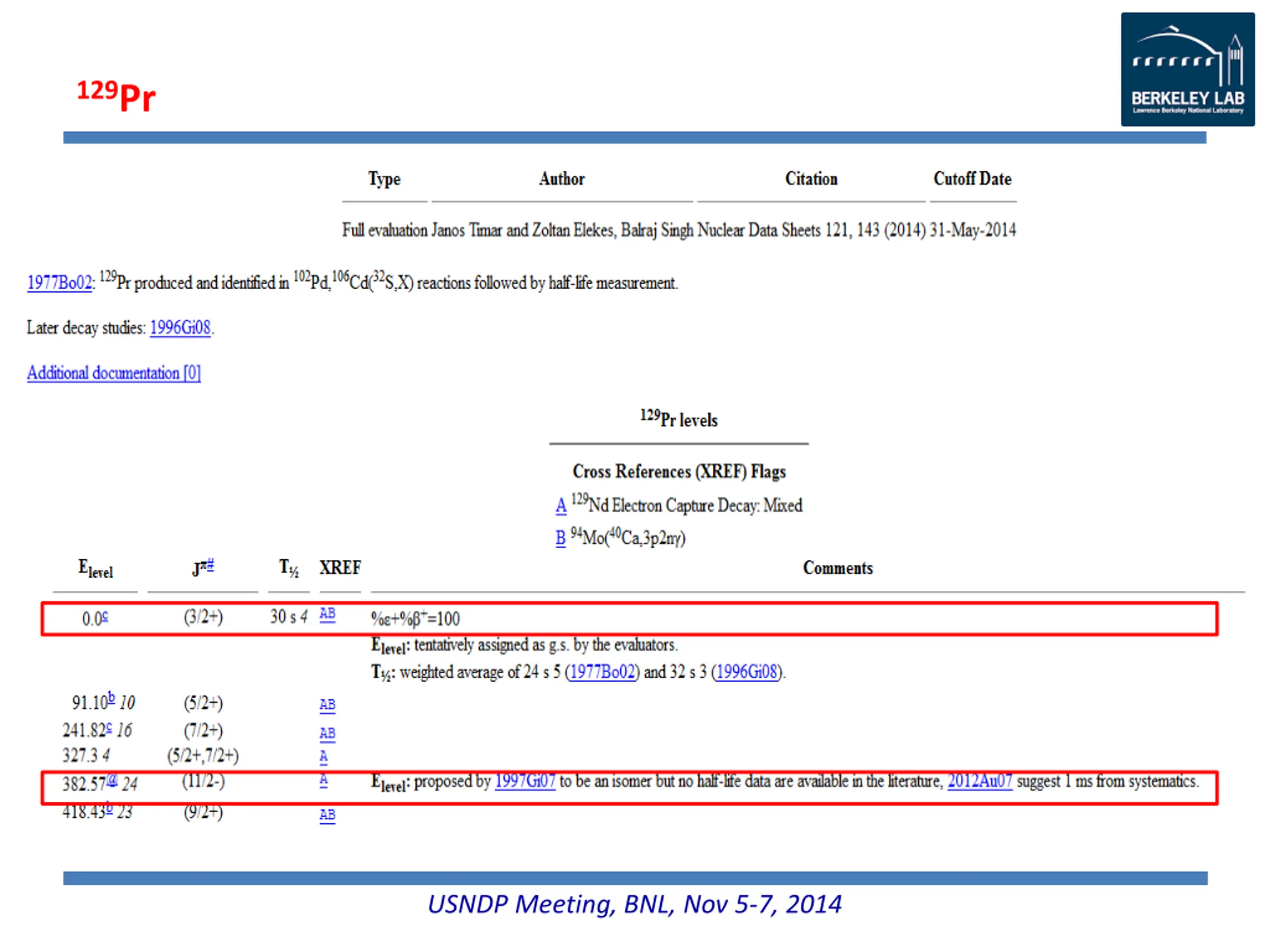1270x952 pixels.
Task: Click the AB XREF link for level 91.10
Action: pos(327,705)
